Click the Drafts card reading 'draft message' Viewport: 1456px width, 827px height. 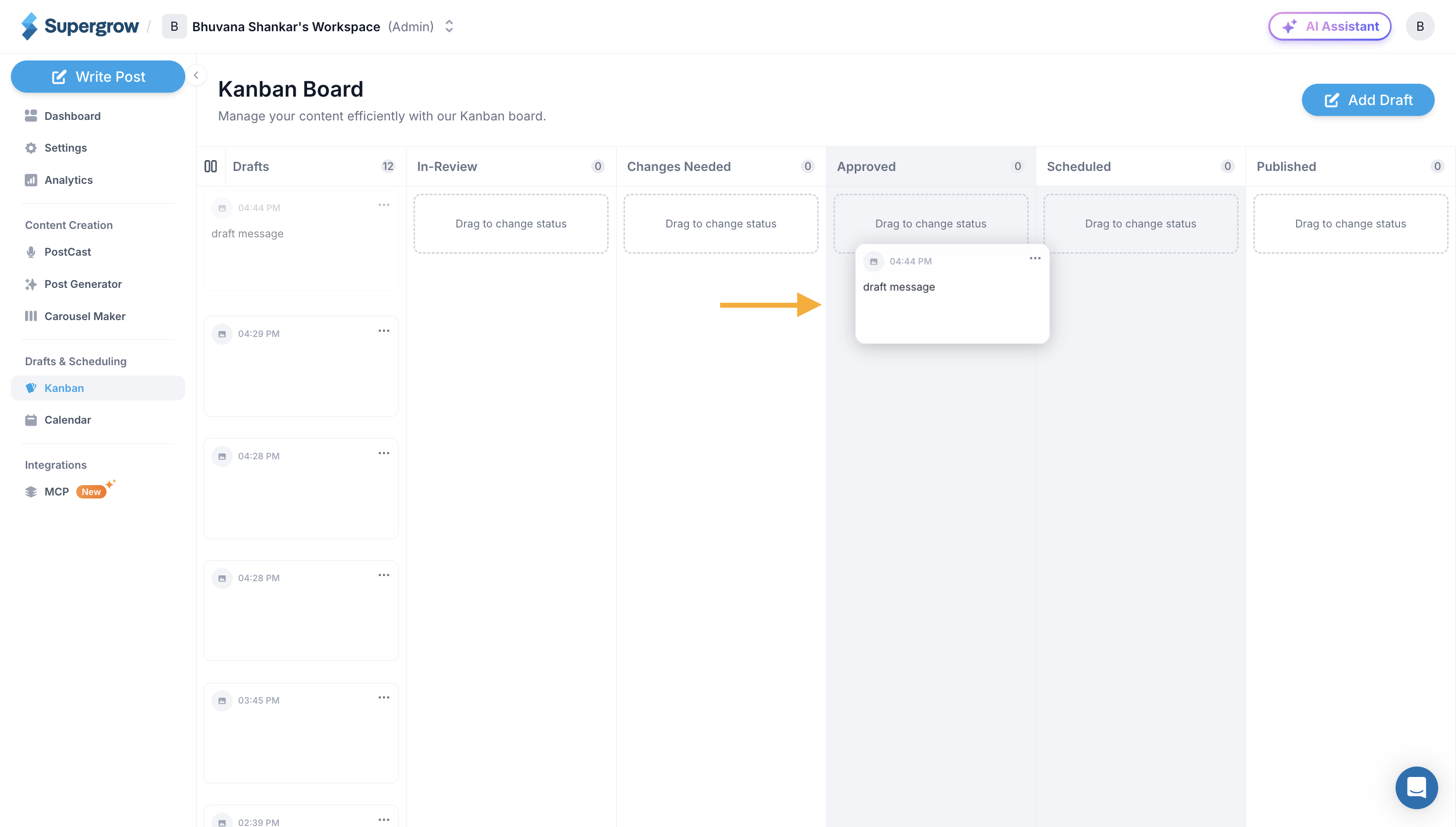[301, 240]
